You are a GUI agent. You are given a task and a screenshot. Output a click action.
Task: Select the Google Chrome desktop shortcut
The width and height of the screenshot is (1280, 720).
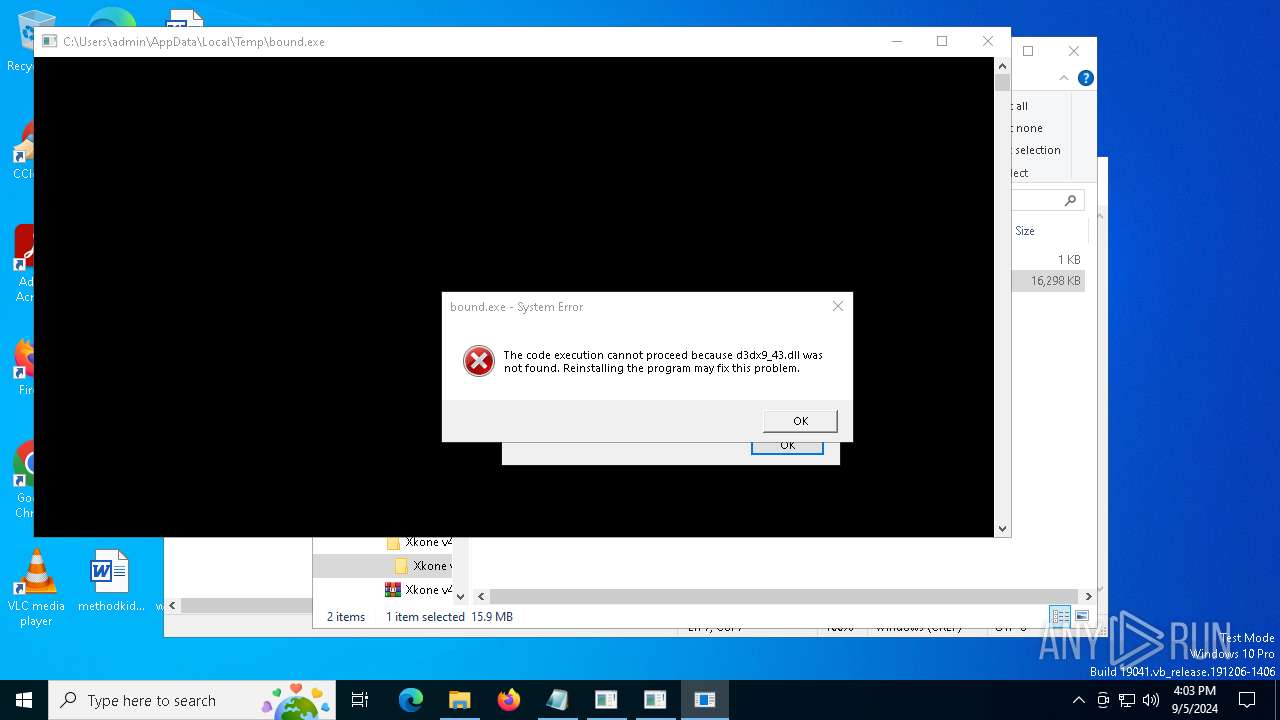(x=22, y=478)
